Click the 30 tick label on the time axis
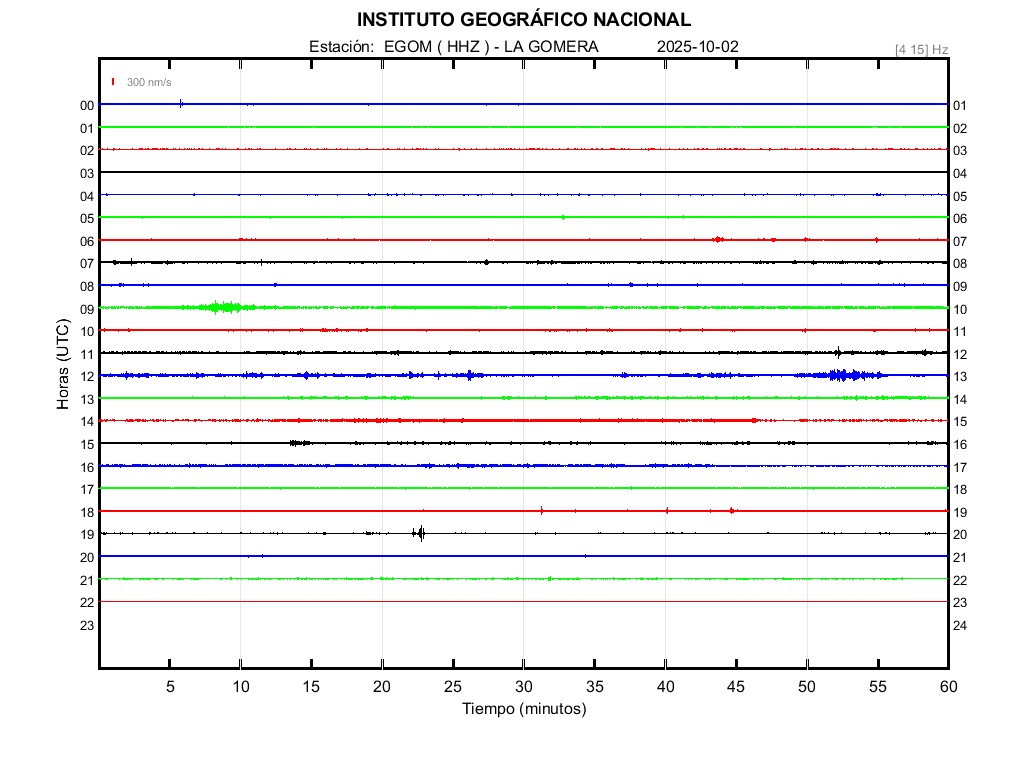The height and width of the screenshot is (768, 1024). (x=523, y=686)
